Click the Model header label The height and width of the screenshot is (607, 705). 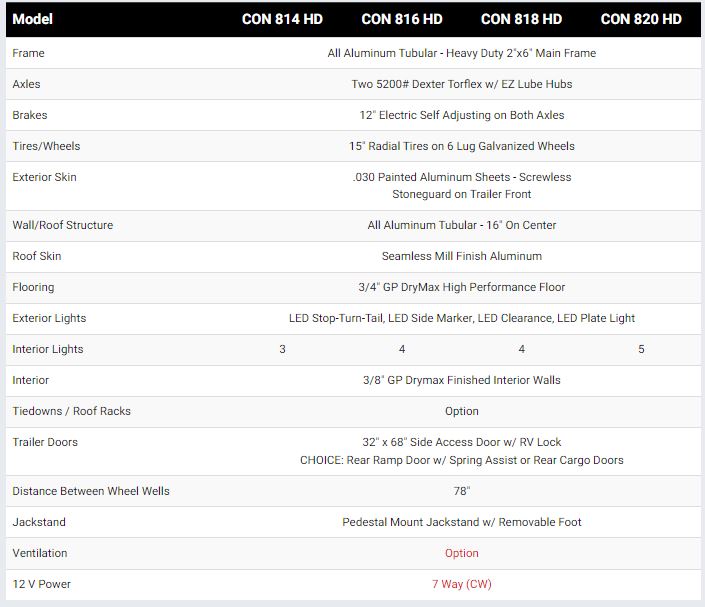tap(33, 19)
